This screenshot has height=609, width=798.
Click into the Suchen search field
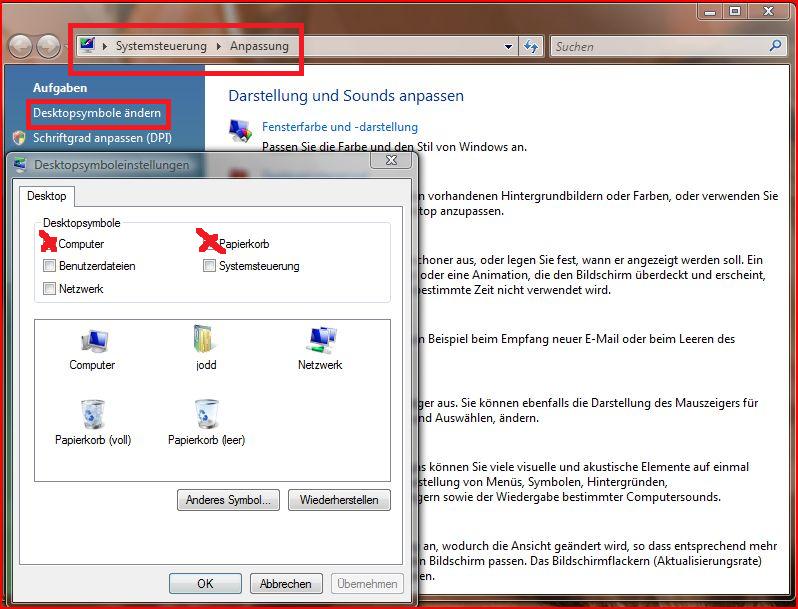click(x=660, y=47)
